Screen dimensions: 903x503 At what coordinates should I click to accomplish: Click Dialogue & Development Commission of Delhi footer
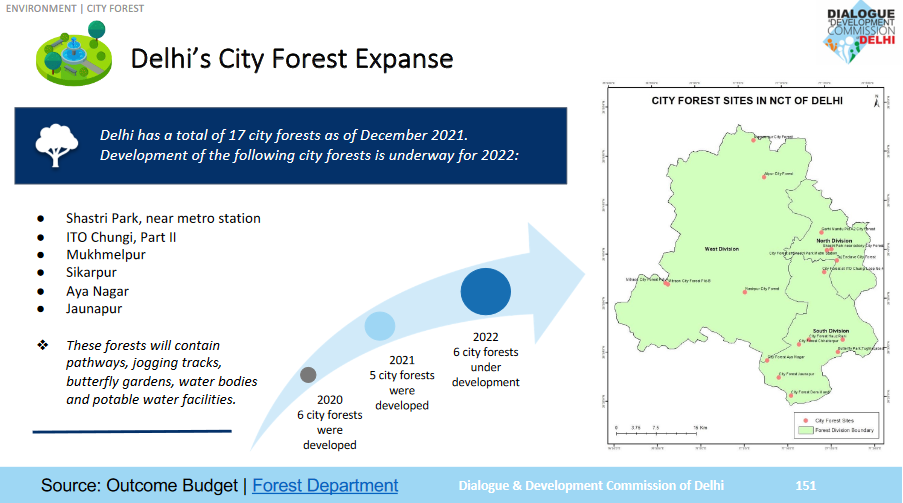591,486
